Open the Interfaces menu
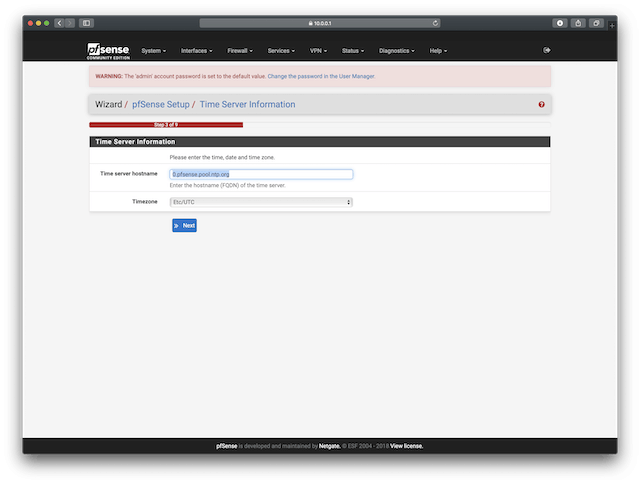The image size is (640, 484). pos(196,51)
